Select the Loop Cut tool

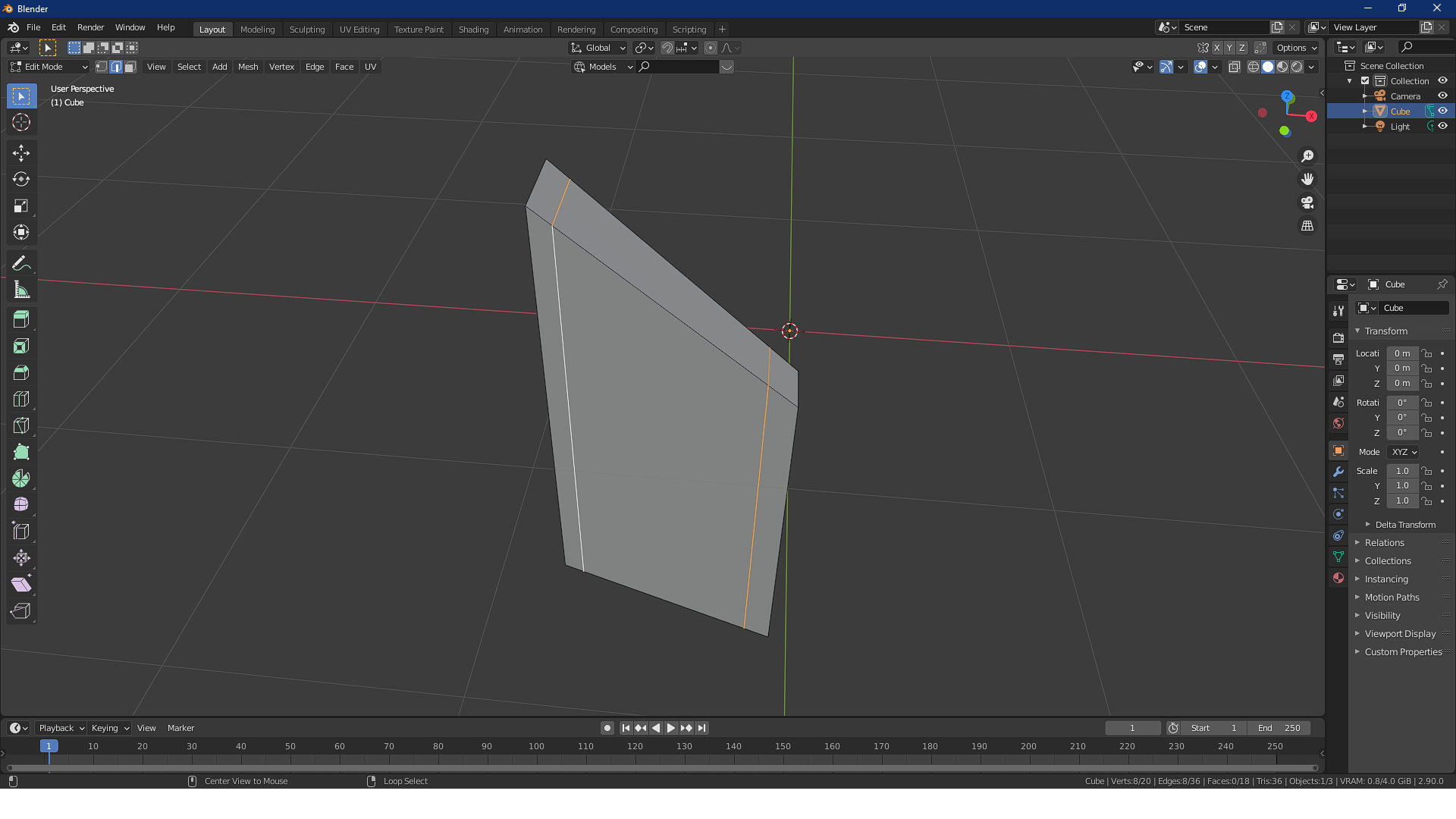pos(21,399)
